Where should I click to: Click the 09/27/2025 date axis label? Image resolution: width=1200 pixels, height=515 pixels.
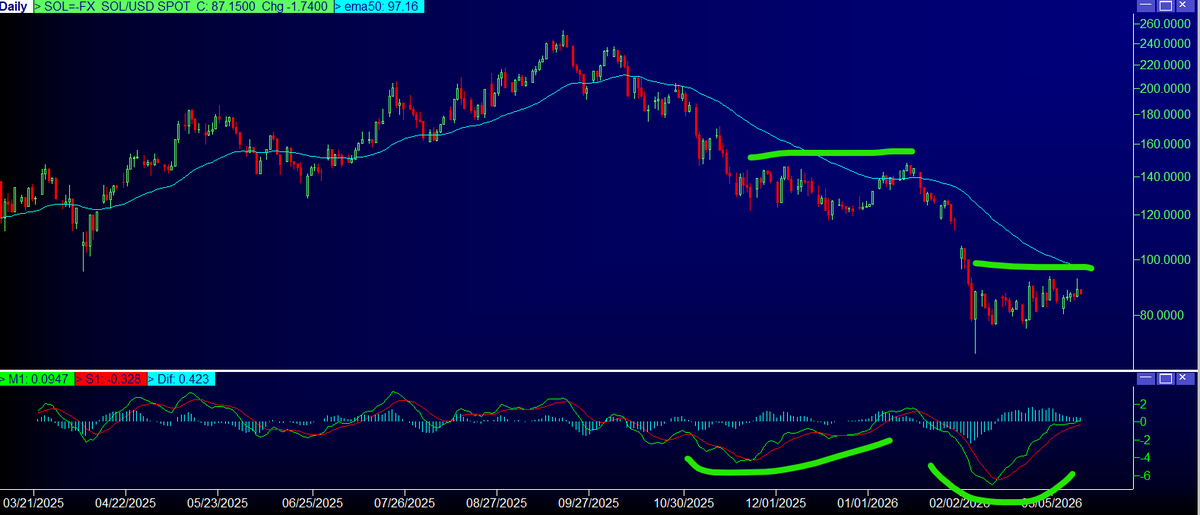point(588,503)
